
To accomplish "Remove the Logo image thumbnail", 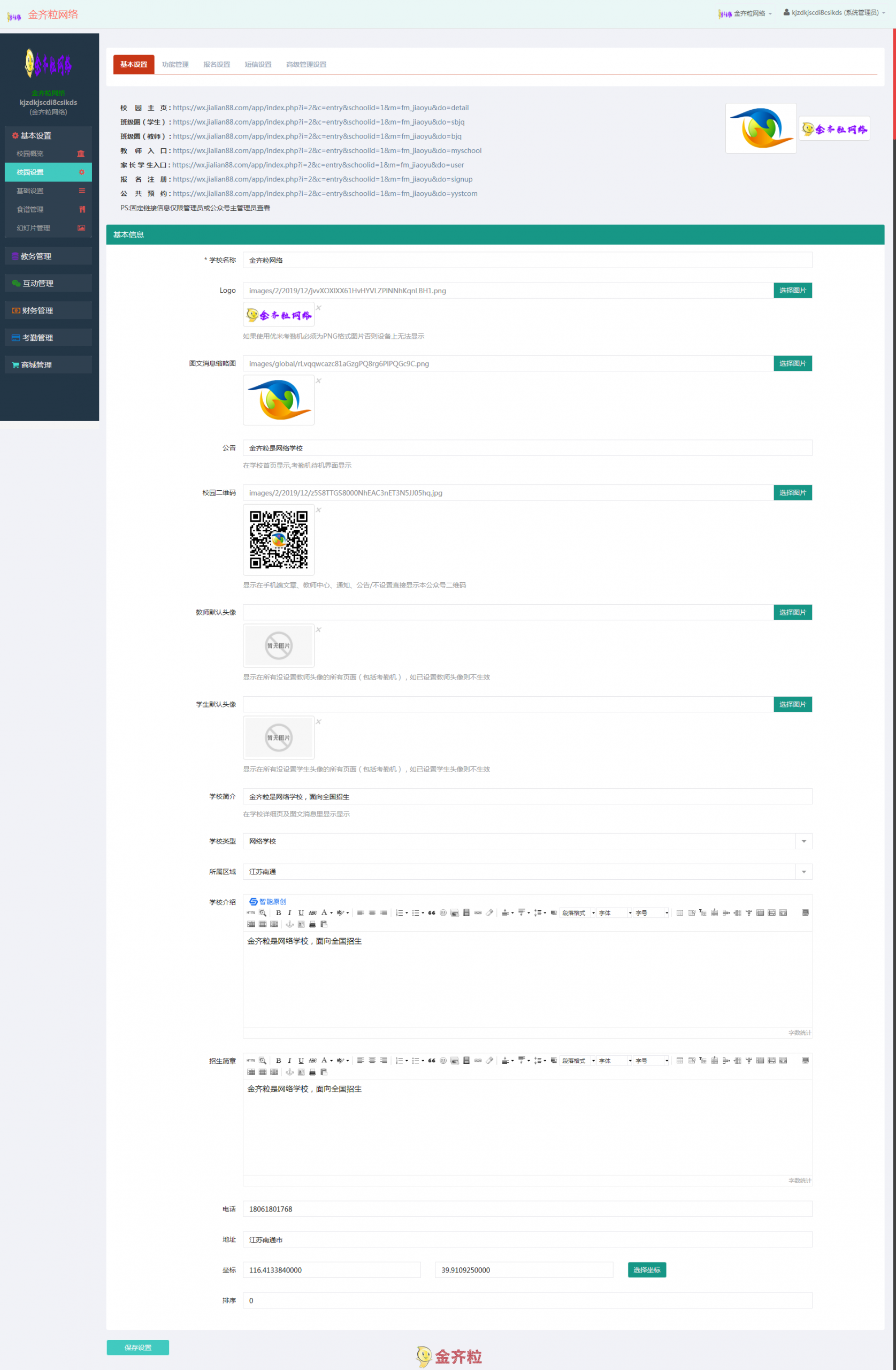I will tap(318, 307).
